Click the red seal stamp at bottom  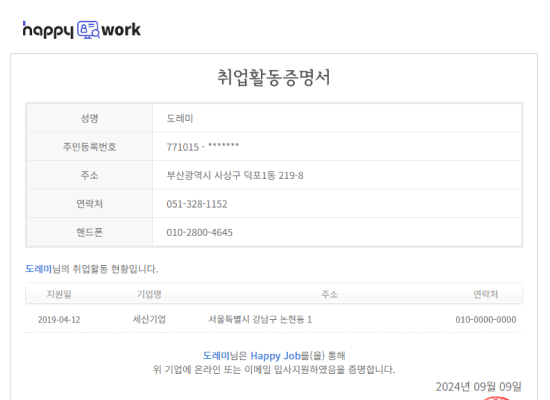[496, 398]
